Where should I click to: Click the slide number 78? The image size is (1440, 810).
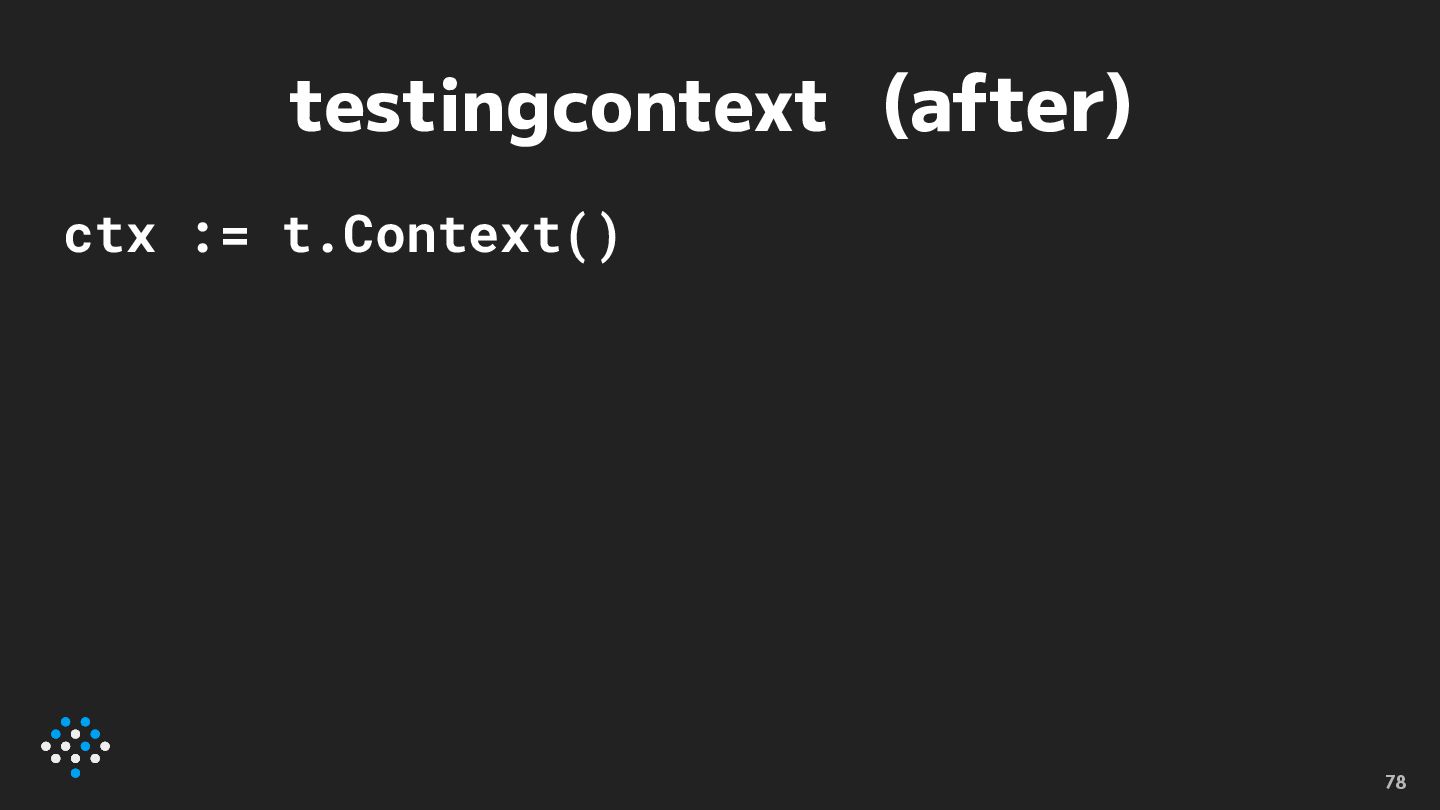(1395, 782)
